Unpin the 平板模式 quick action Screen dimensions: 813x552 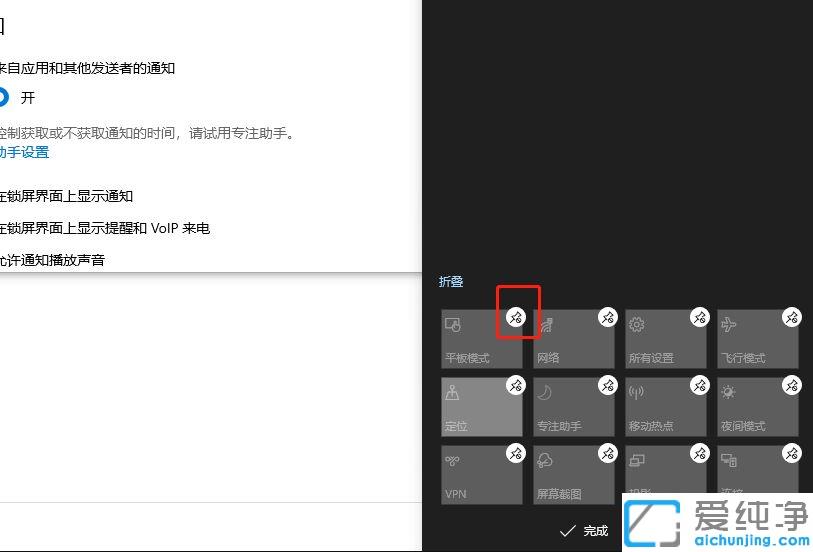point(515,317)
